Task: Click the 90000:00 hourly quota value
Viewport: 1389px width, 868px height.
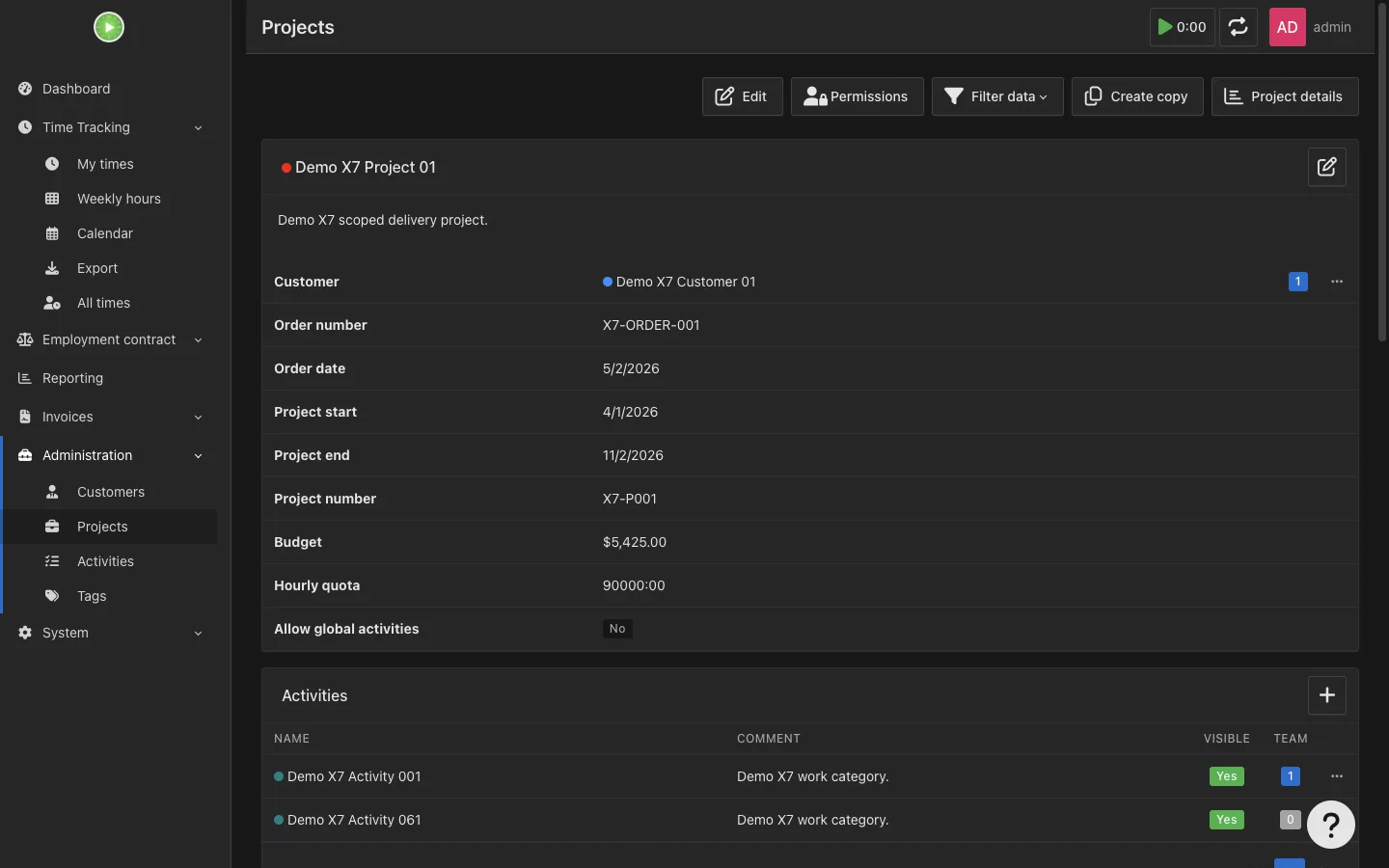Action: pyautogui.click(x=634, y=585)
